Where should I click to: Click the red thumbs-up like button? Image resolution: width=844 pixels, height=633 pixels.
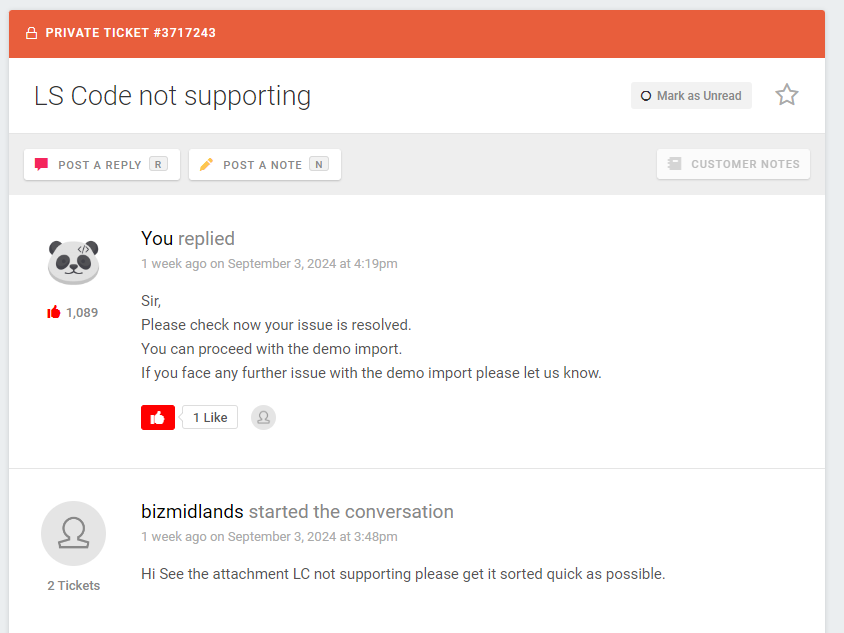point(158,417)
